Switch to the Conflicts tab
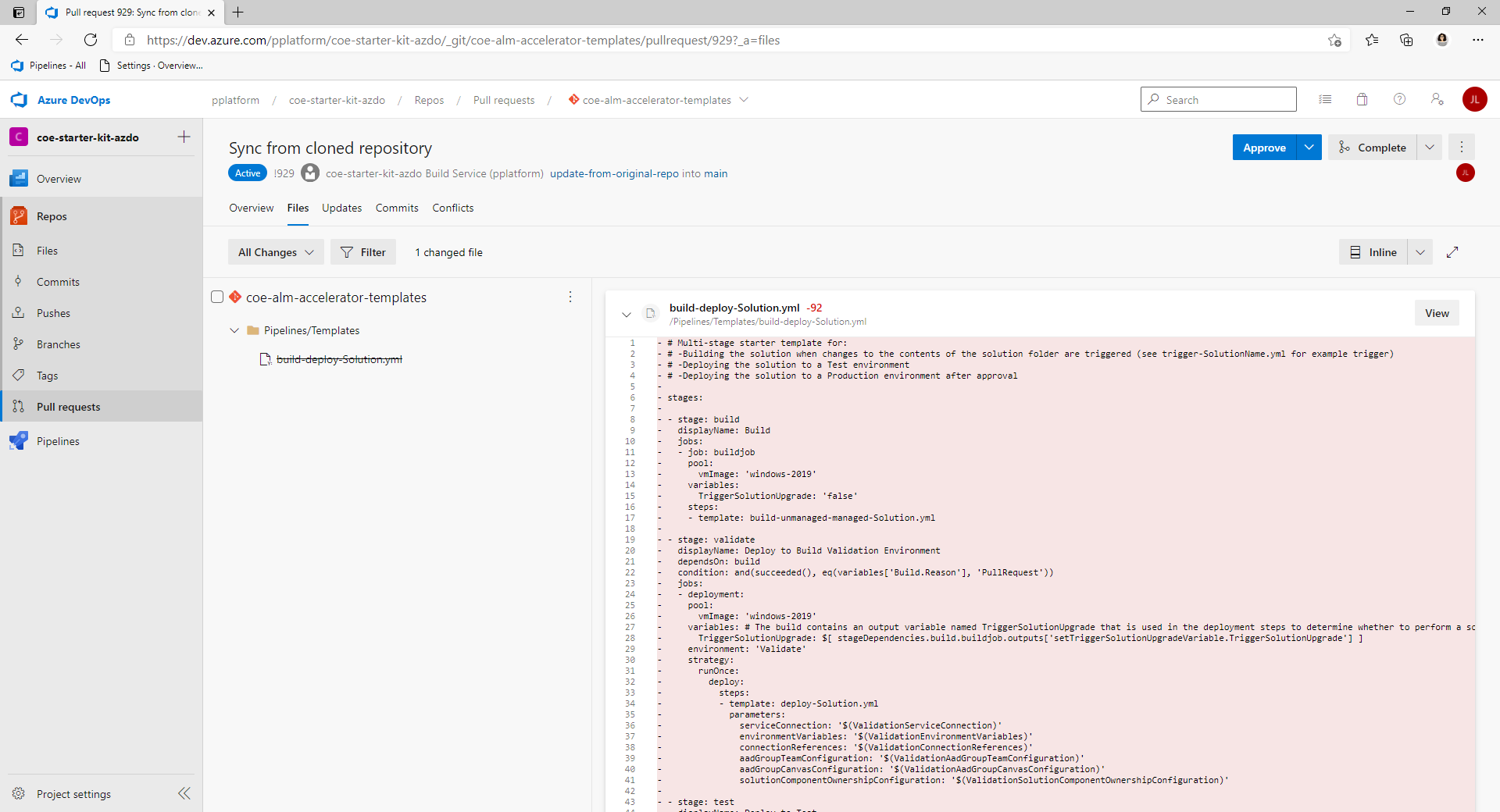 [452, 208]
